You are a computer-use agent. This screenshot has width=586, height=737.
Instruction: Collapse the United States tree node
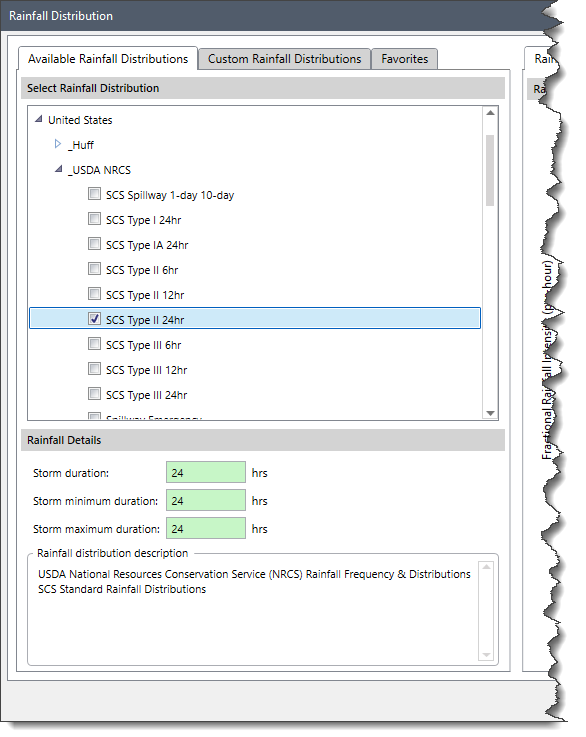tap(39, 119)
